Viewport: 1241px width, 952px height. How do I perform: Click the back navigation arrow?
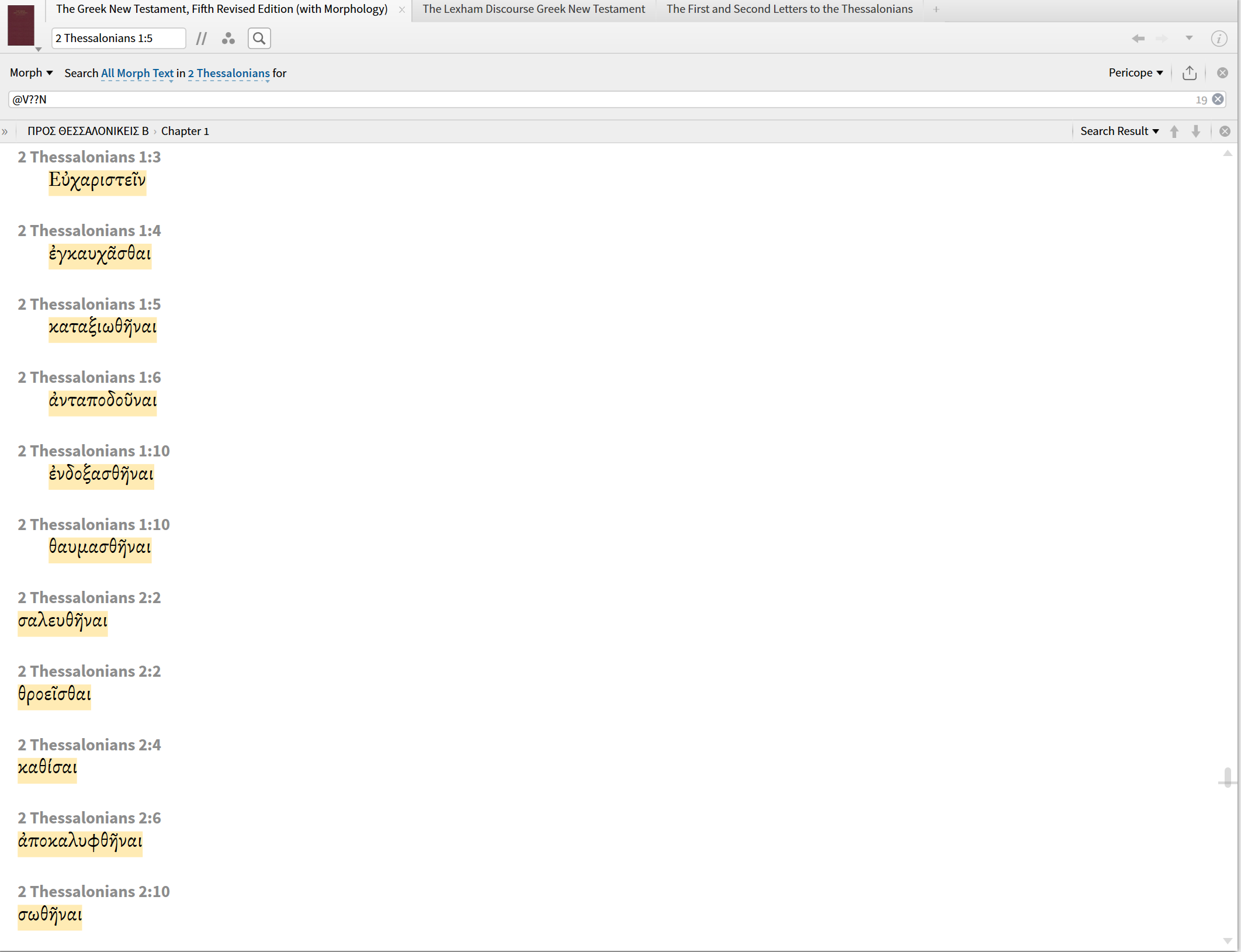point(1138,39)
